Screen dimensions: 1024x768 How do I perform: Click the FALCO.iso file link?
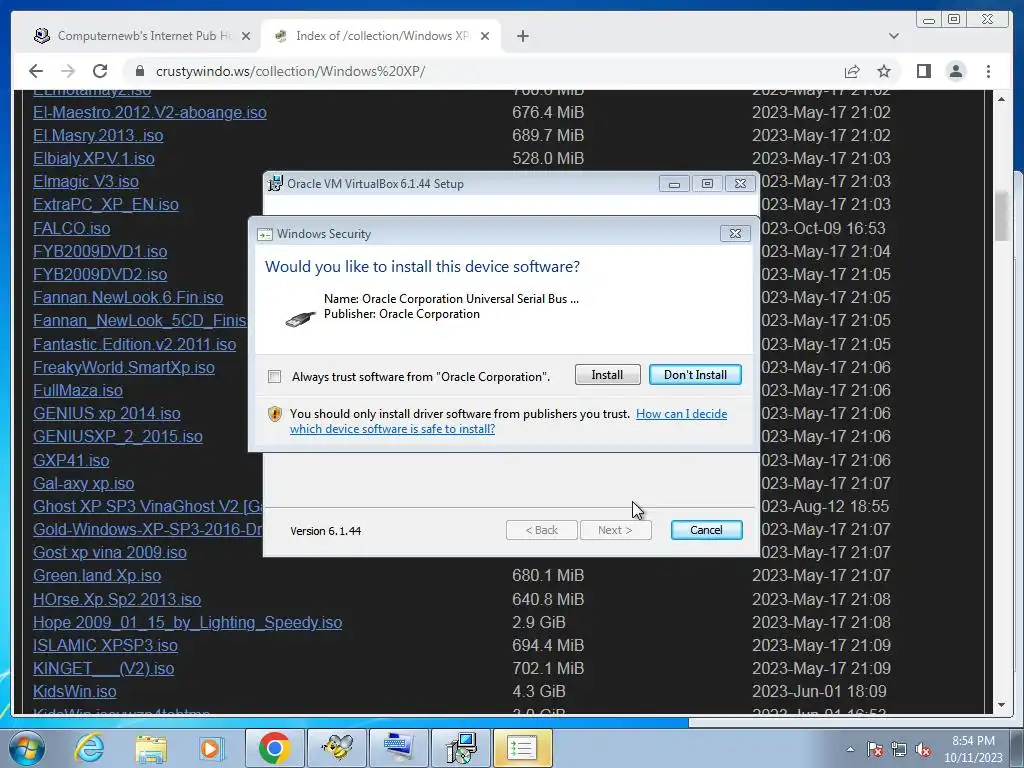(x=72, y=229)
